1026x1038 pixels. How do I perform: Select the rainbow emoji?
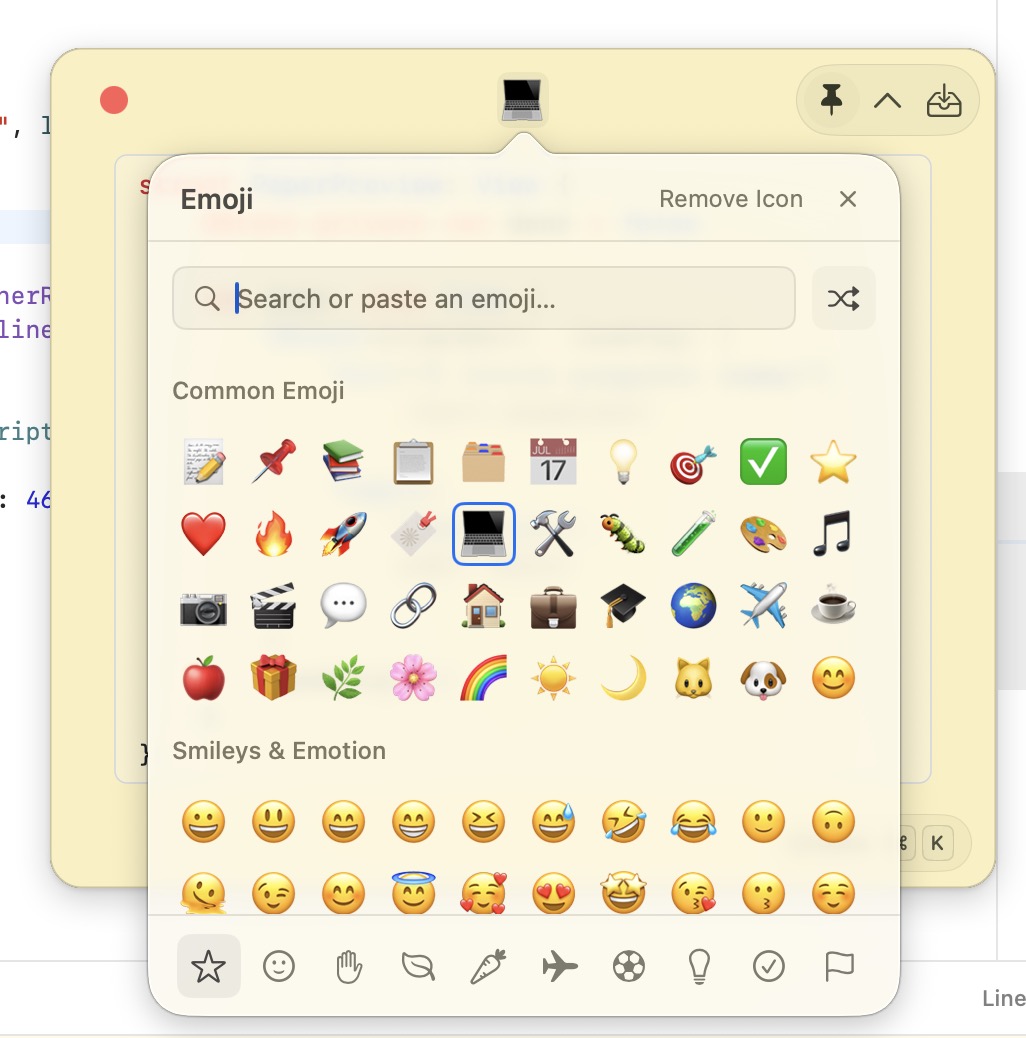pyautogui.click(x=484, y=678)
